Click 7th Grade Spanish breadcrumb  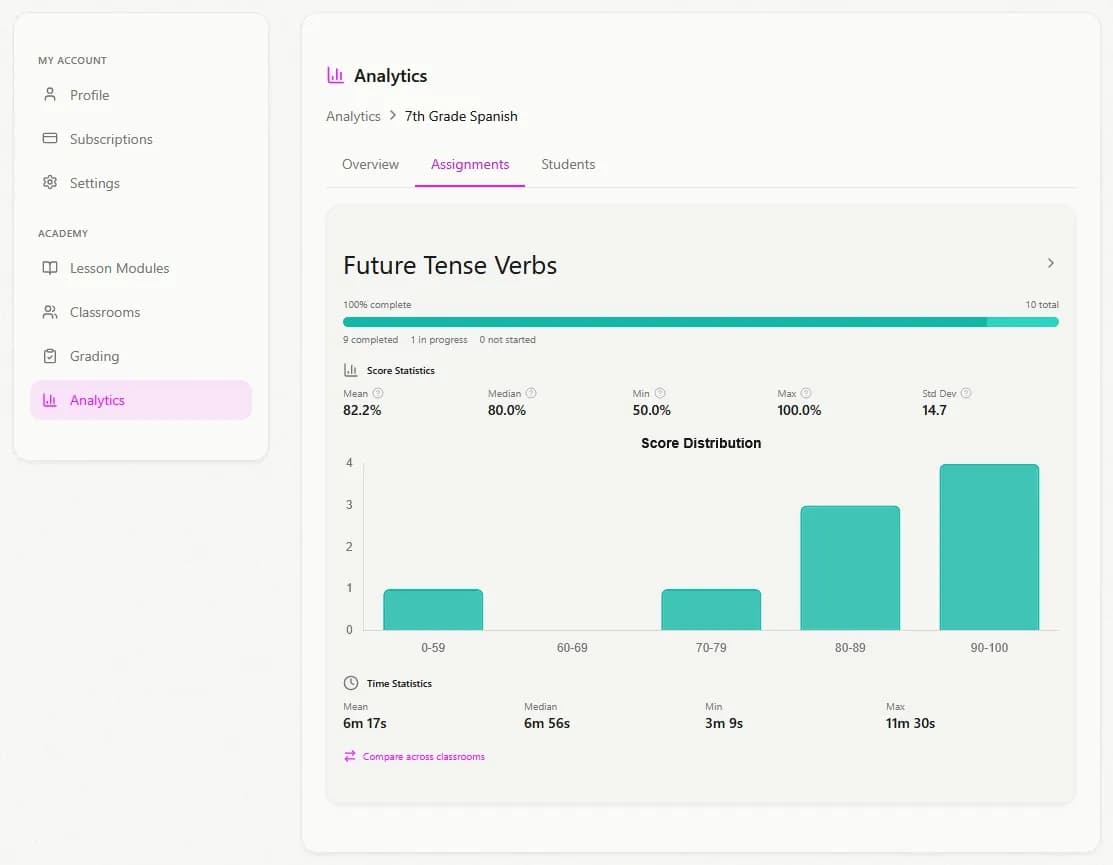pos(461,116)
